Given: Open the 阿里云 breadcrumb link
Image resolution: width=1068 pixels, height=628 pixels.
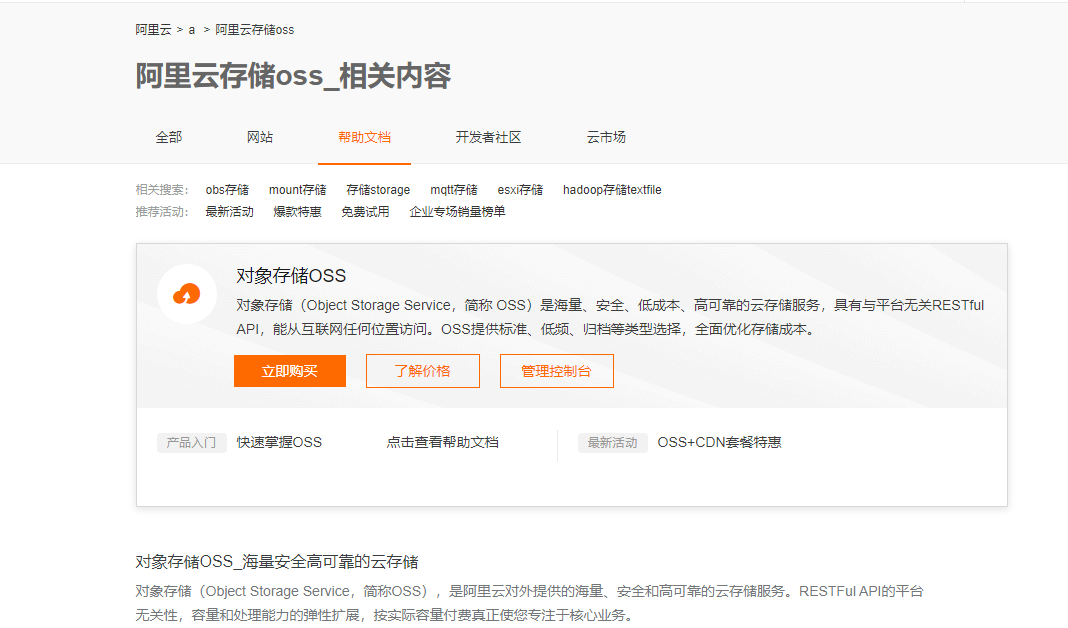Looking at the screenshot, I should tap(153, 30).
